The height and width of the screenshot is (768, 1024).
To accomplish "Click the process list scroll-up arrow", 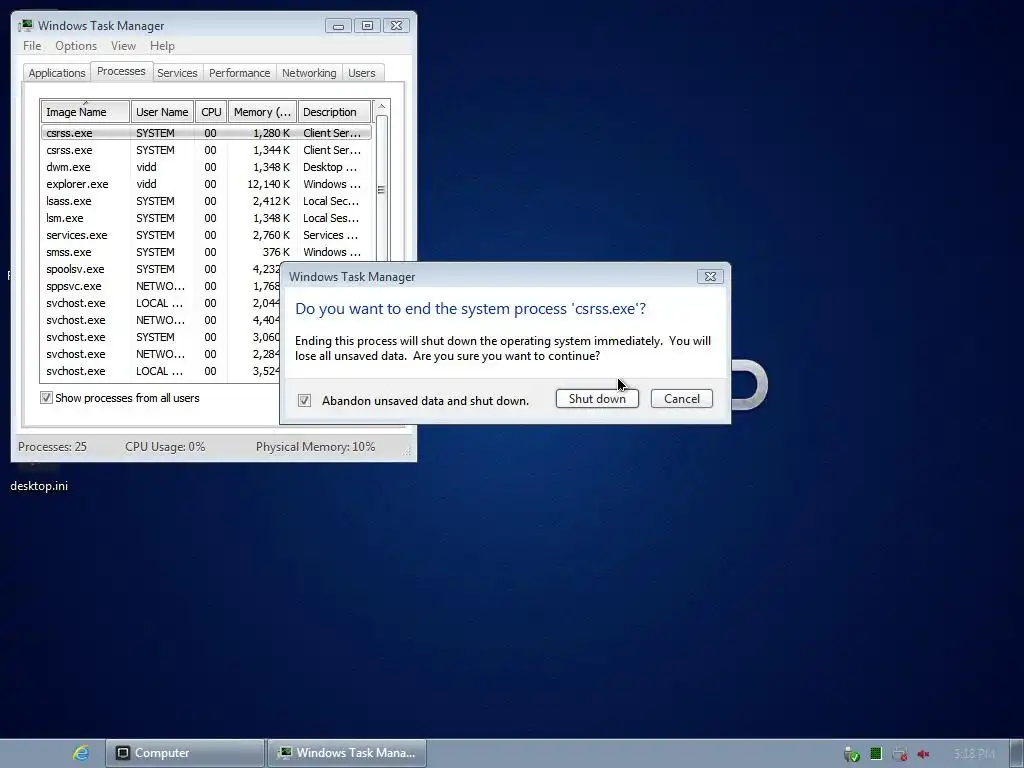I will click(x=381, y=106).
